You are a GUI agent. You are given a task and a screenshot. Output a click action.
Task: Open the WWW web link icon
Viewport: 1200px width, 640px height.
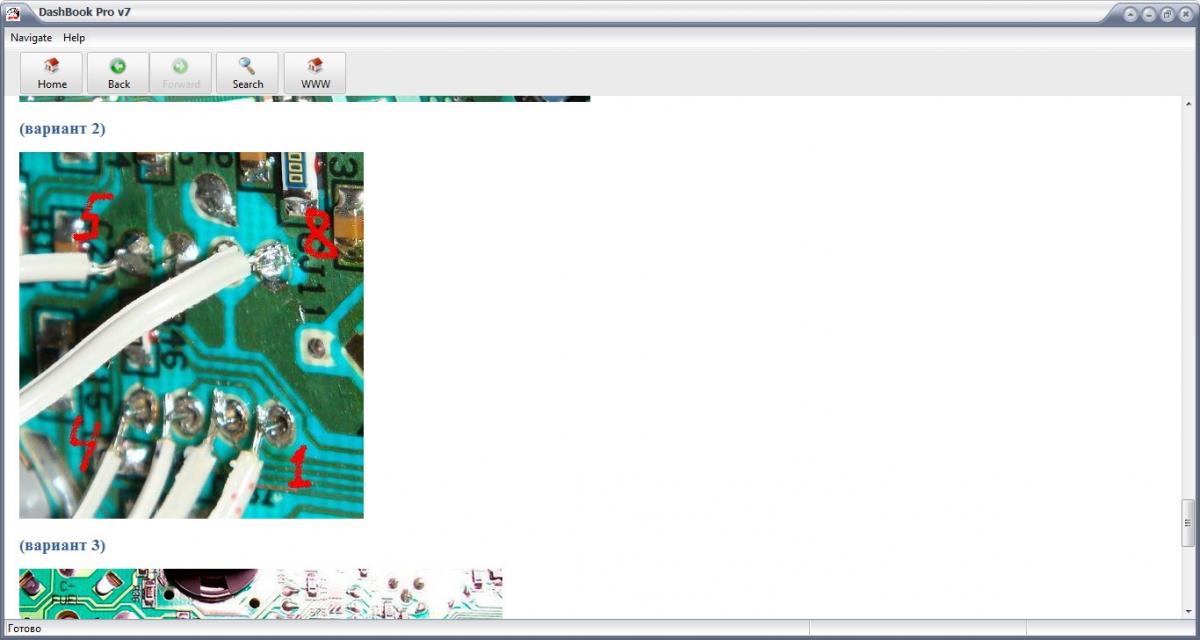315,73
